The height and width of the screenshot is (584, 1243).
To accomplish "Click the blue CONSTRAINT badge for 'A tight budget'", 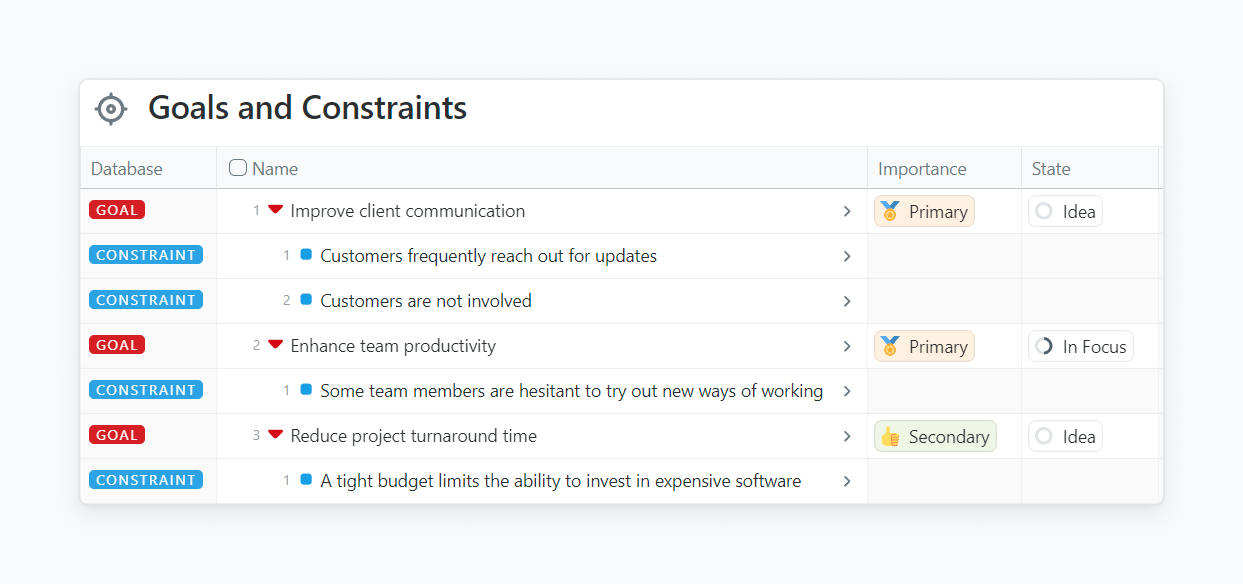I will tap(146, 480).
